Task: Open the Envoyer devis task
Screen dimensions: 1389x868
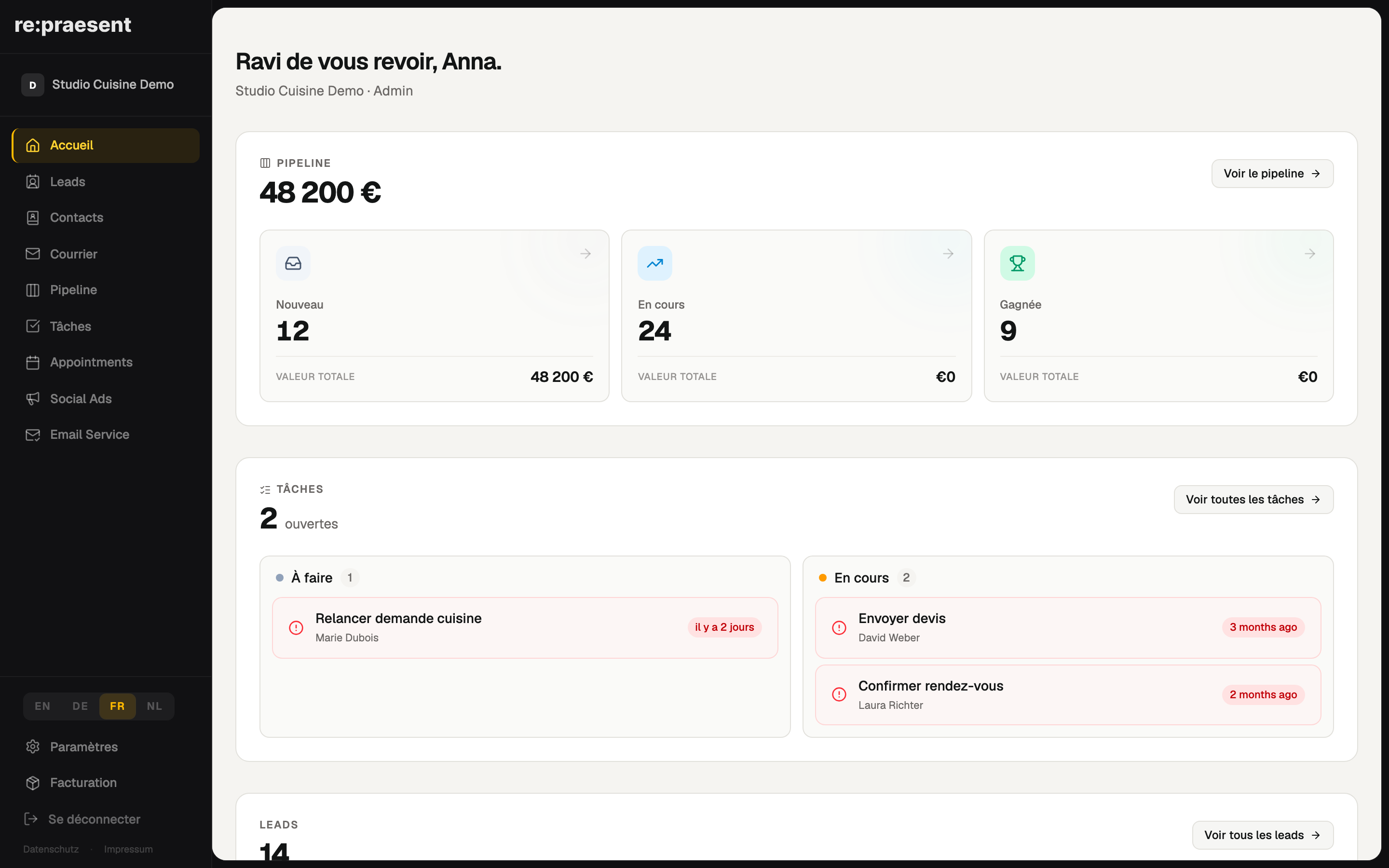Action: pos(1068,627)
